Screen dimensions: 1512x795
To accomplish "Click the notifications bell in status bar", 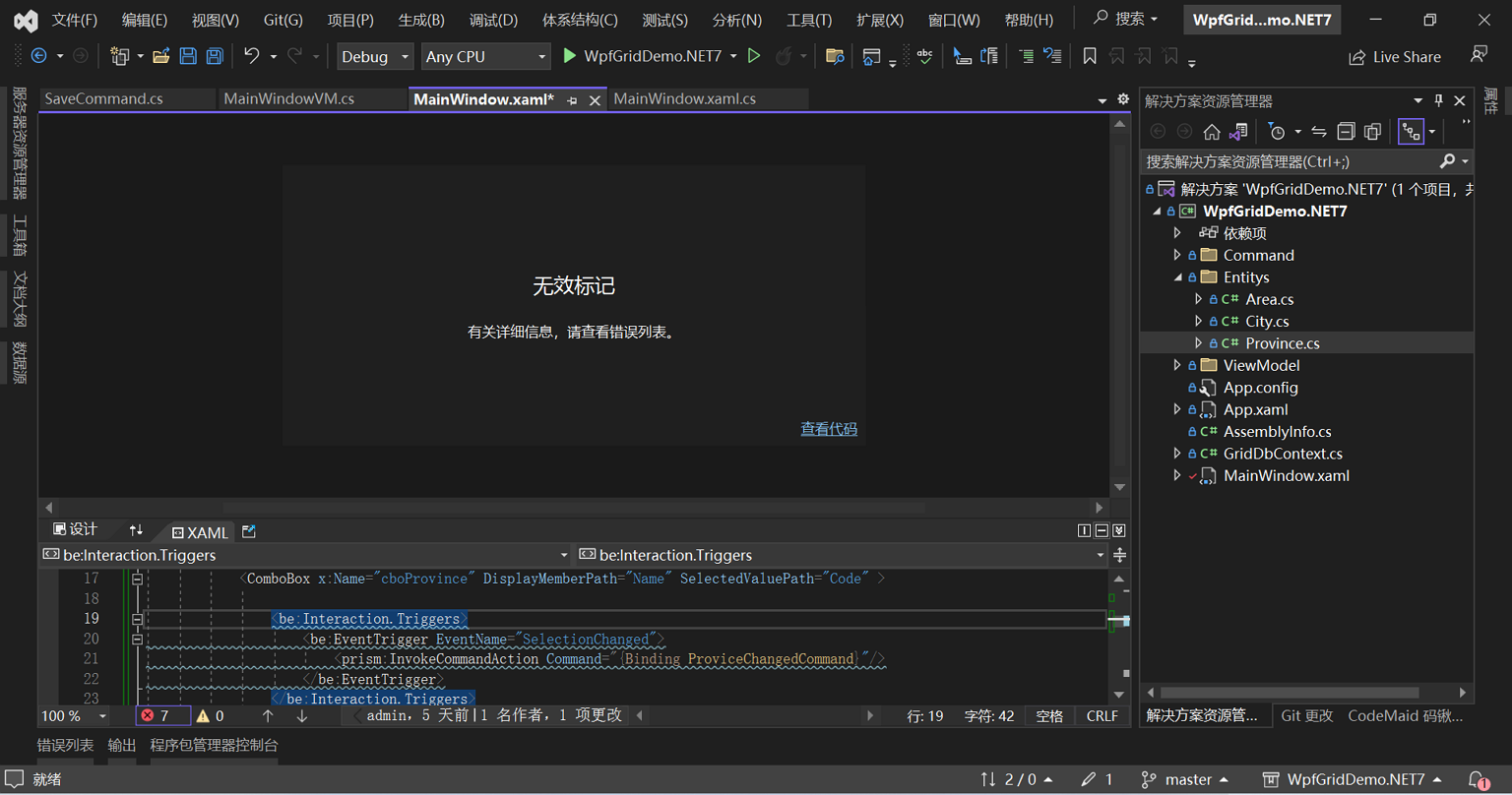I will tap(1479, 779).
